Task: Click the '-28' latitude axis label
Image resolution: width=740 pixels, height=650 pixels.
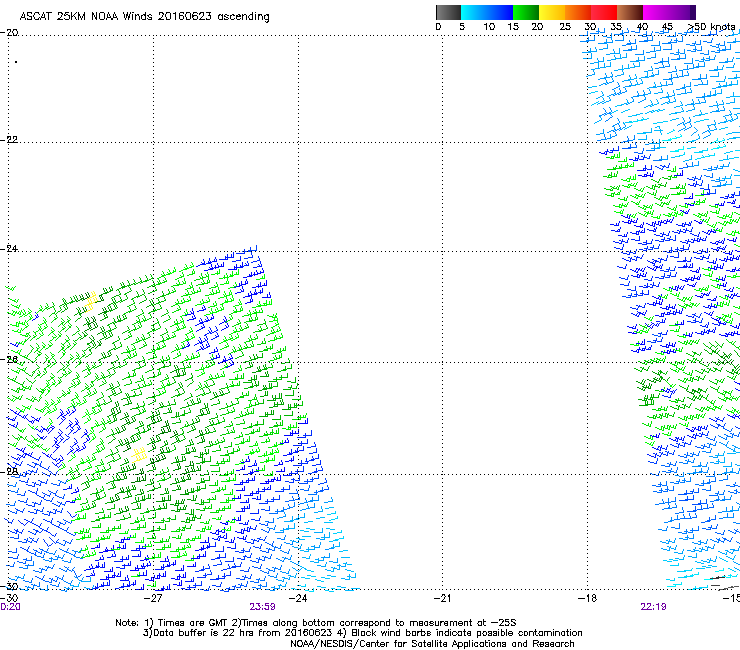Action: [9, 472]
